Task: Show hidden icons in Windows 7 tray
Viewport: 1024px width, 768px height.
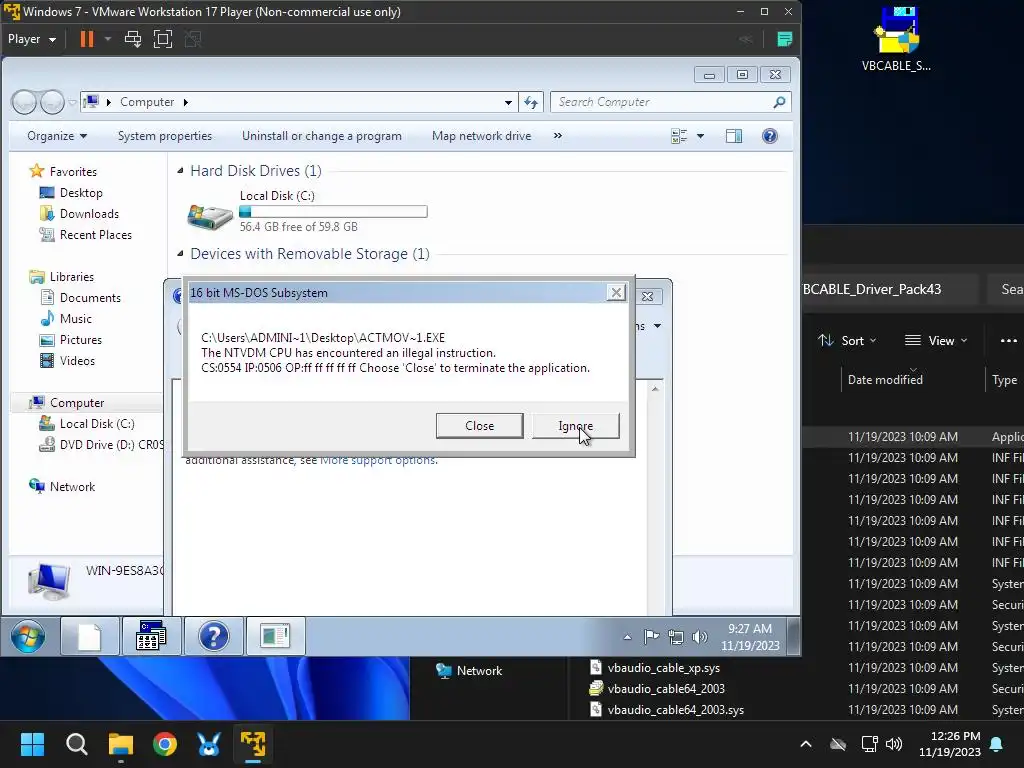Action: [x=627, y=637]
